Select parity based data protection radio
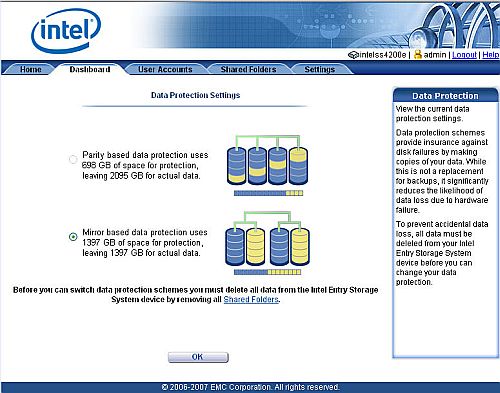This screenshot has height=393, width=500. (x=73, y=159)
